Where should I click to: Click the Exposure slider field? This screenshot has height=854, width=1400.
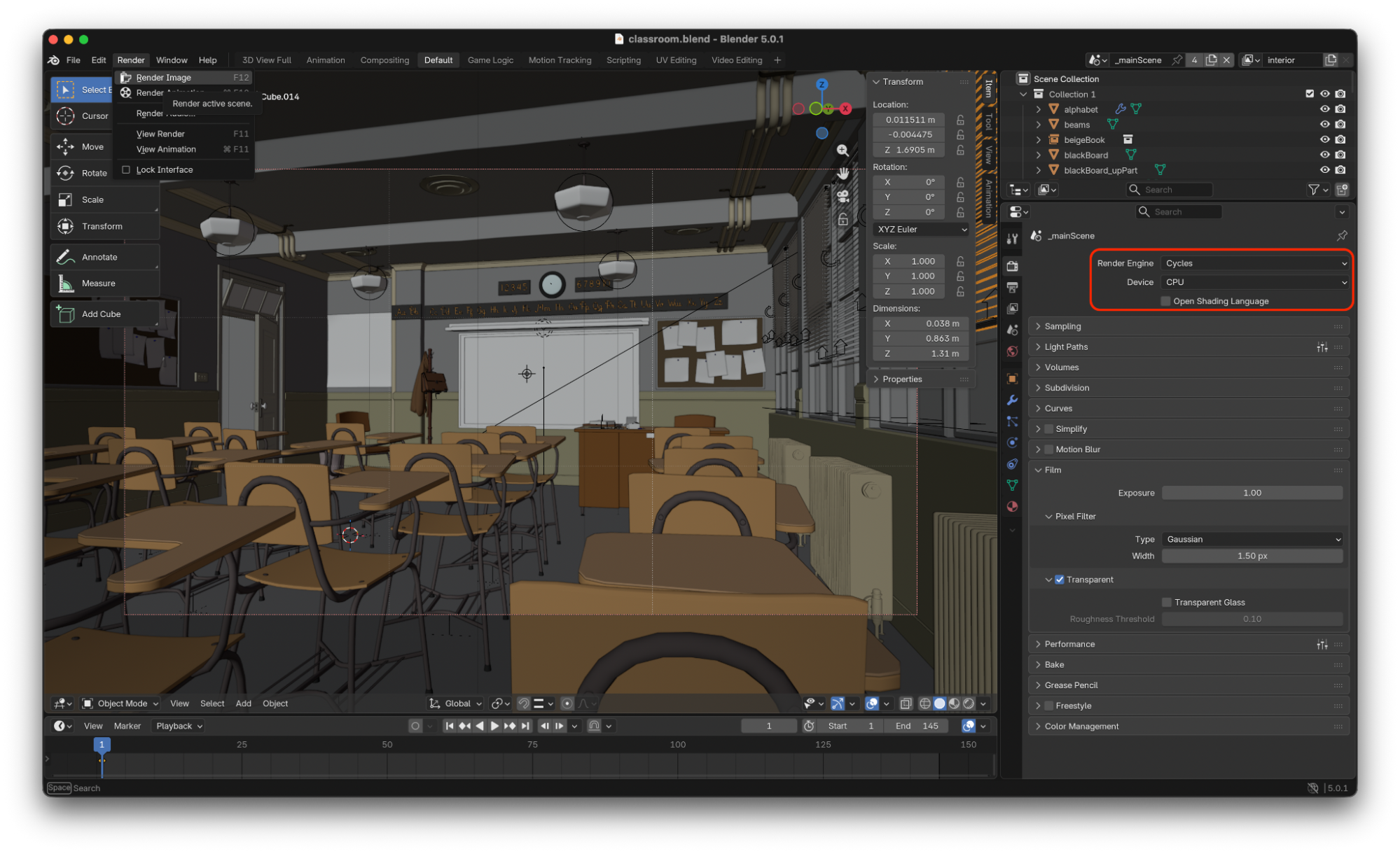pyautogui.click(x=1252, y=493)
